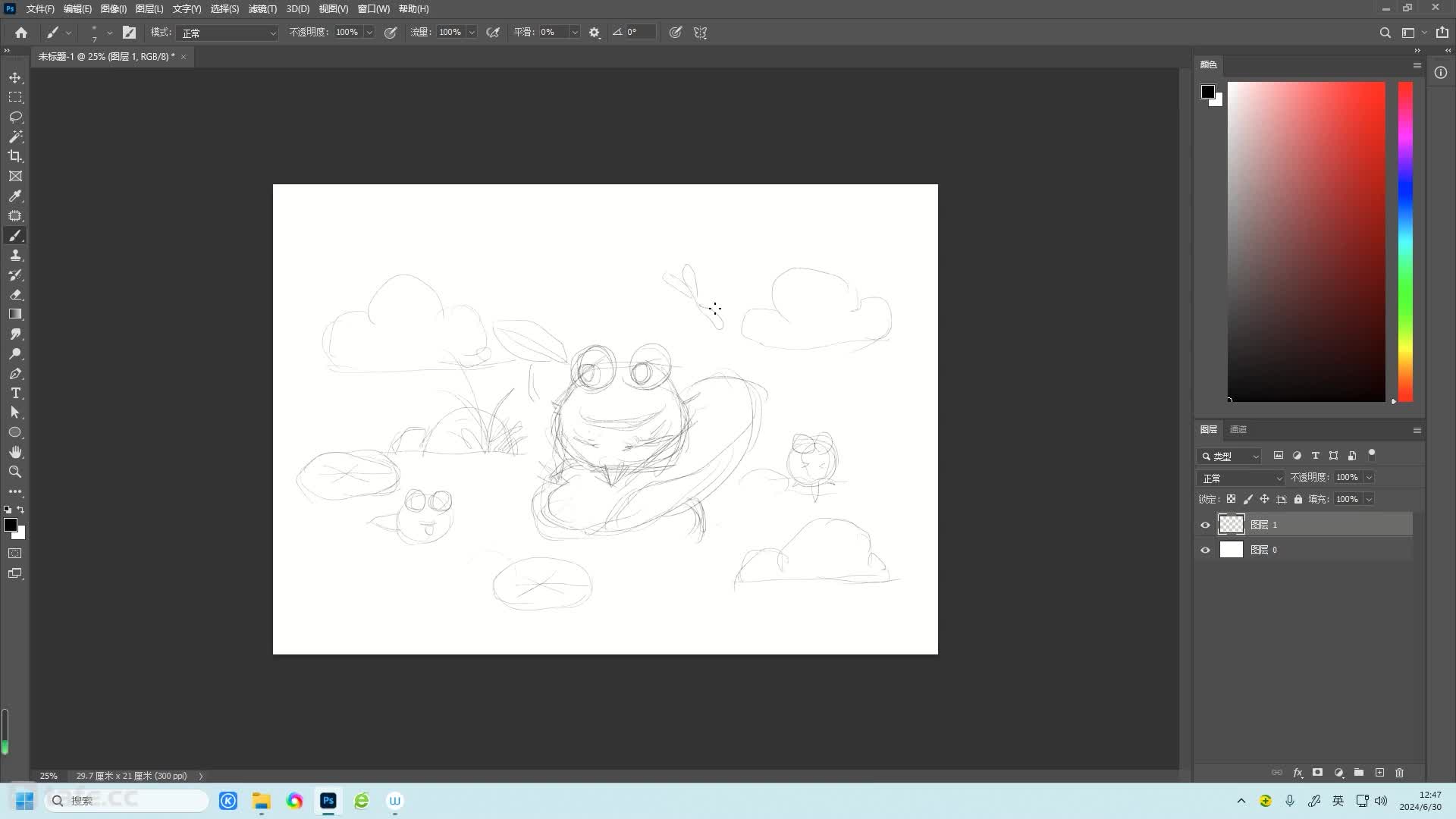The height and width of the screenshot is (819, 1456).
Task: Select the Move tool
Action: [x=15, y=77]
